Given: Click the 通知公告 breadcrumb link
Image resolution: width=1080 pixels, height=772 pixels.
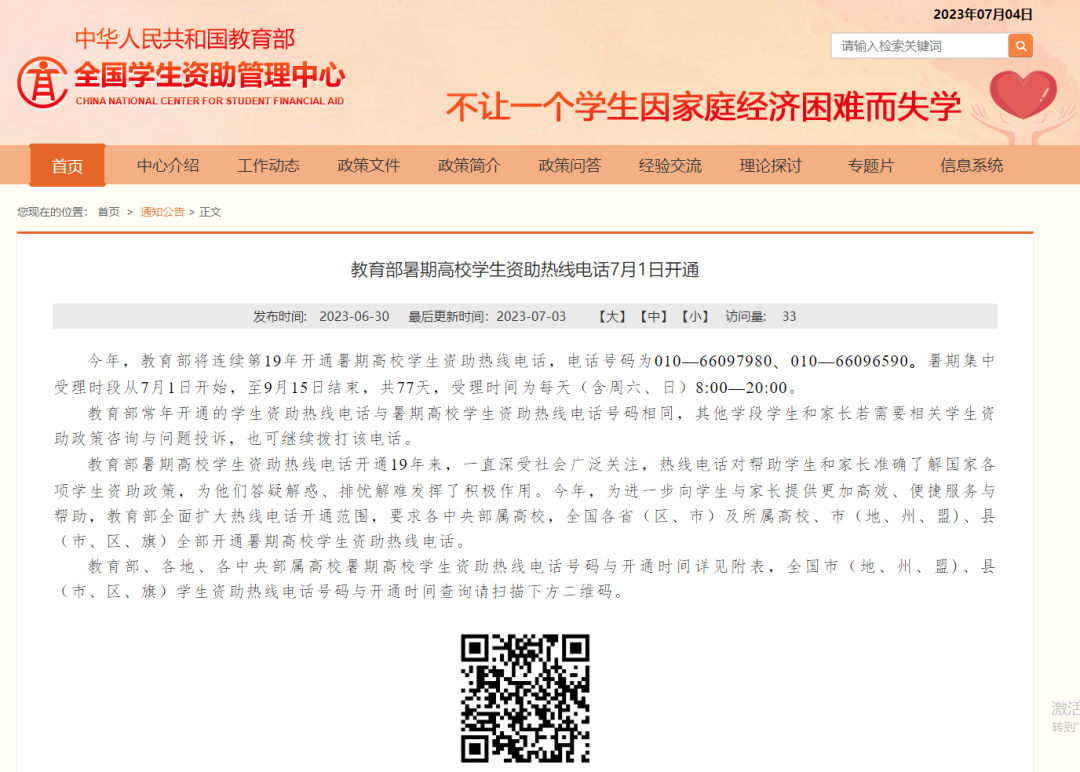Looking at the screenshot, I should 162,212.
